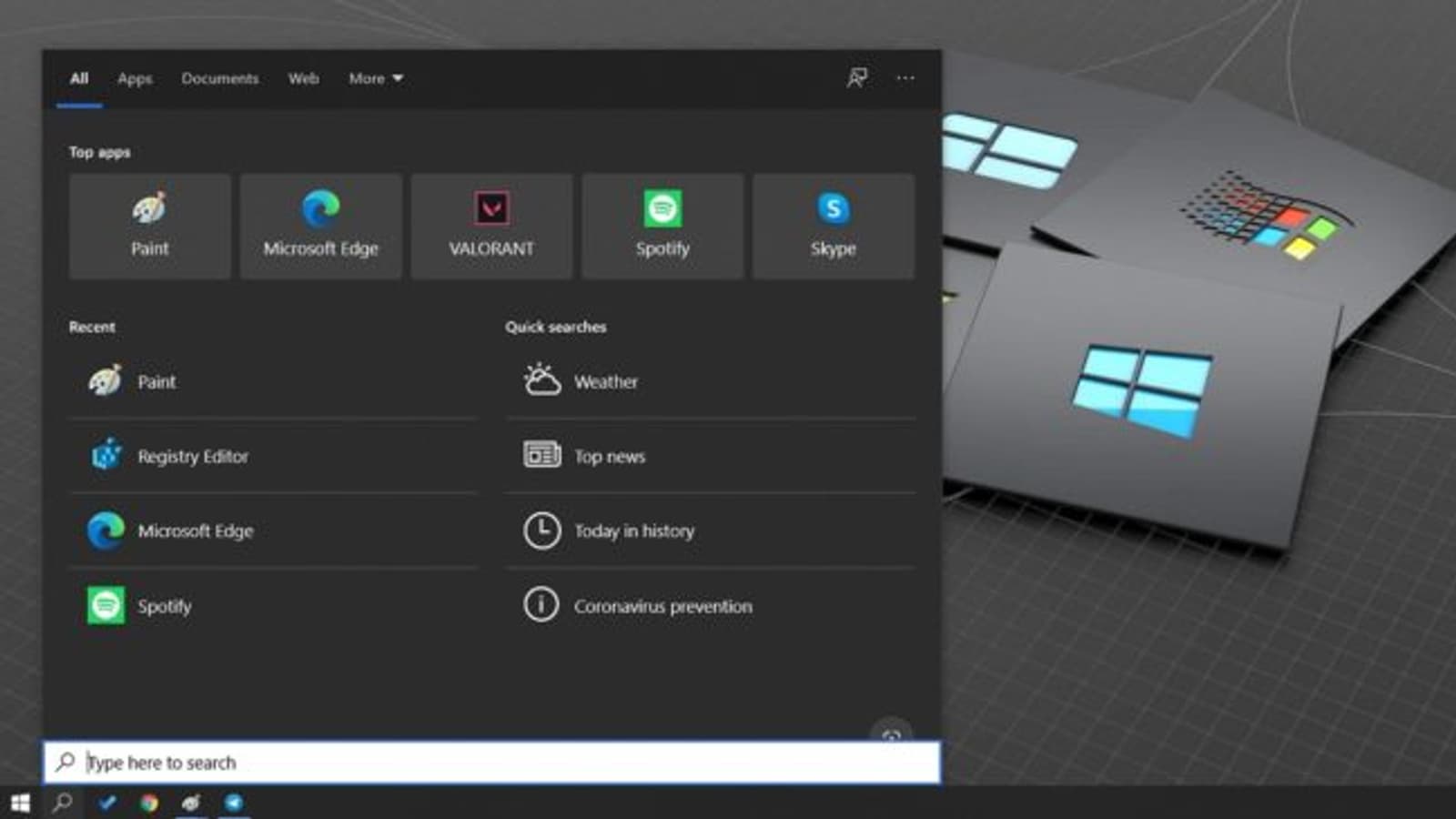Screen dimensions: 1456x819
Task: Open the blue checkmark app on the taskbar
Action: click(107, 803)
